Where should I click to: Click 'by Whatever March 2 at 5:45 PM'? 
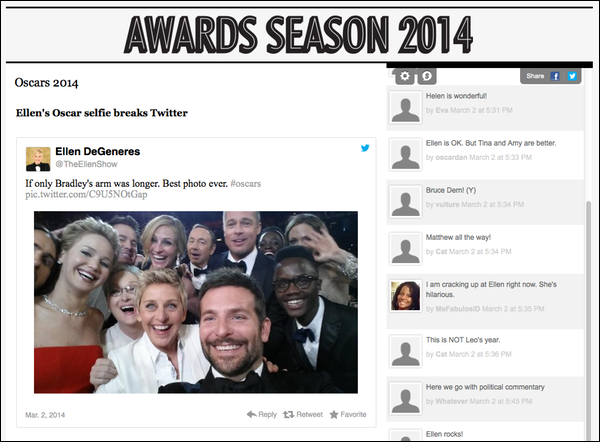tap(479, 401)
